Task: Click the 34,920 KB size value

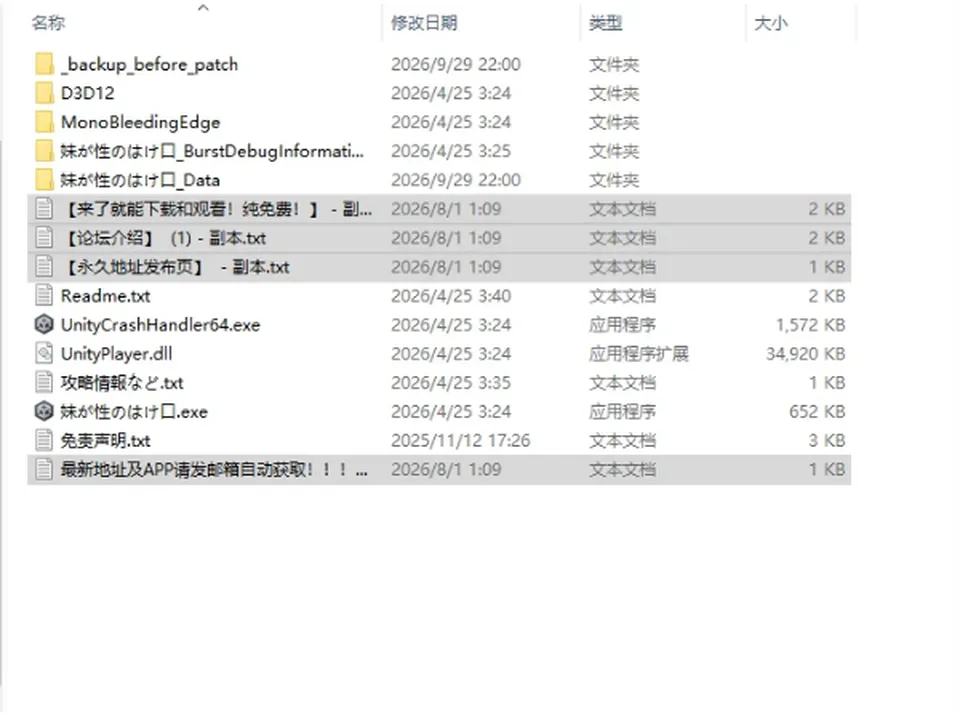Action: [805, 353]
